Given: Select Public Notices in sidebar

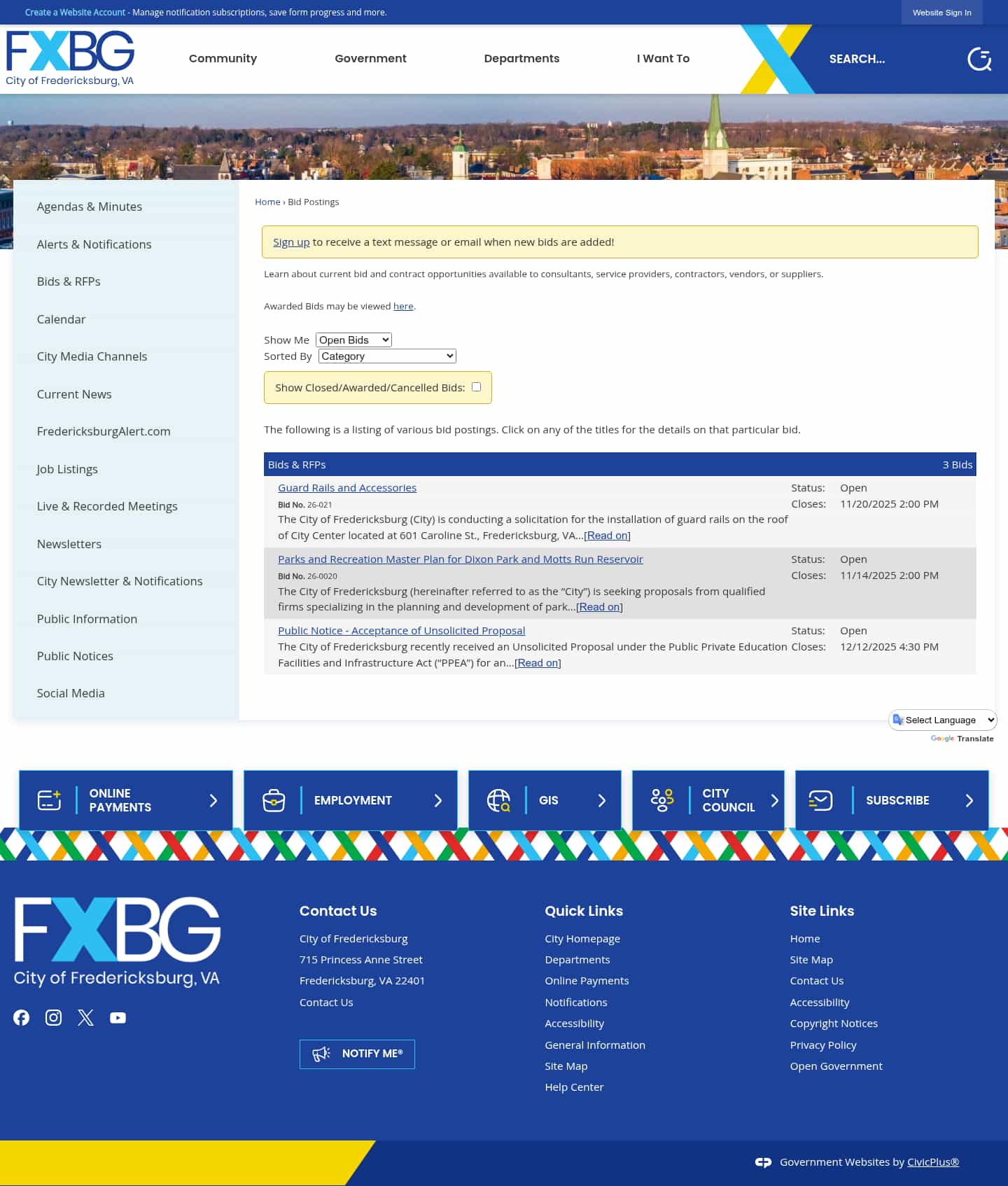Looking at the screenshot, I should click(75, 656).
